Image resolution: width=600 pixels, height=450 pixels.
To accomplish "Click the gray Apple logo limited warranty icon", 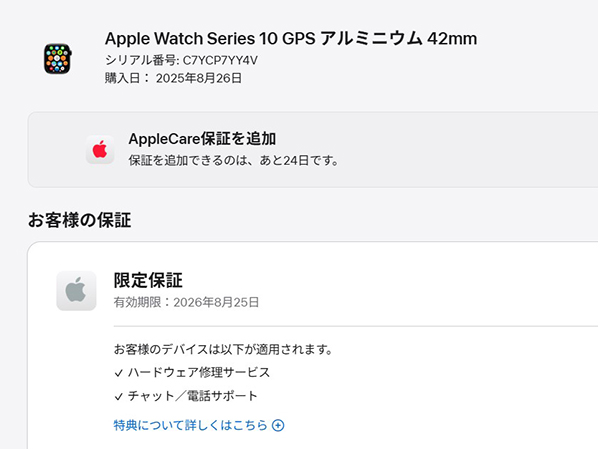I will [76, 291].
